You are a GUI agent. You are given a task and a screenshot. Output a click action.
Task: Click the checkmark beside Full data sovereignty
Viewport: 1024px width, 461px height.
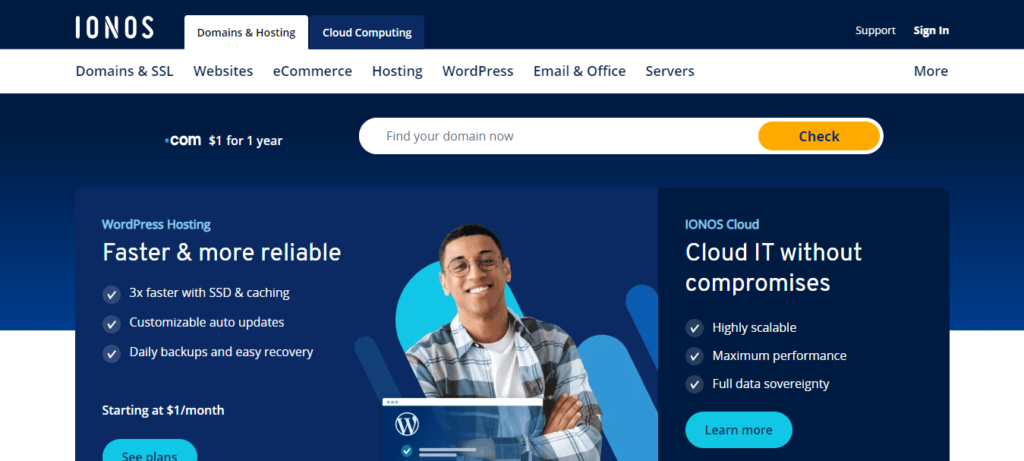coord(694,384)
